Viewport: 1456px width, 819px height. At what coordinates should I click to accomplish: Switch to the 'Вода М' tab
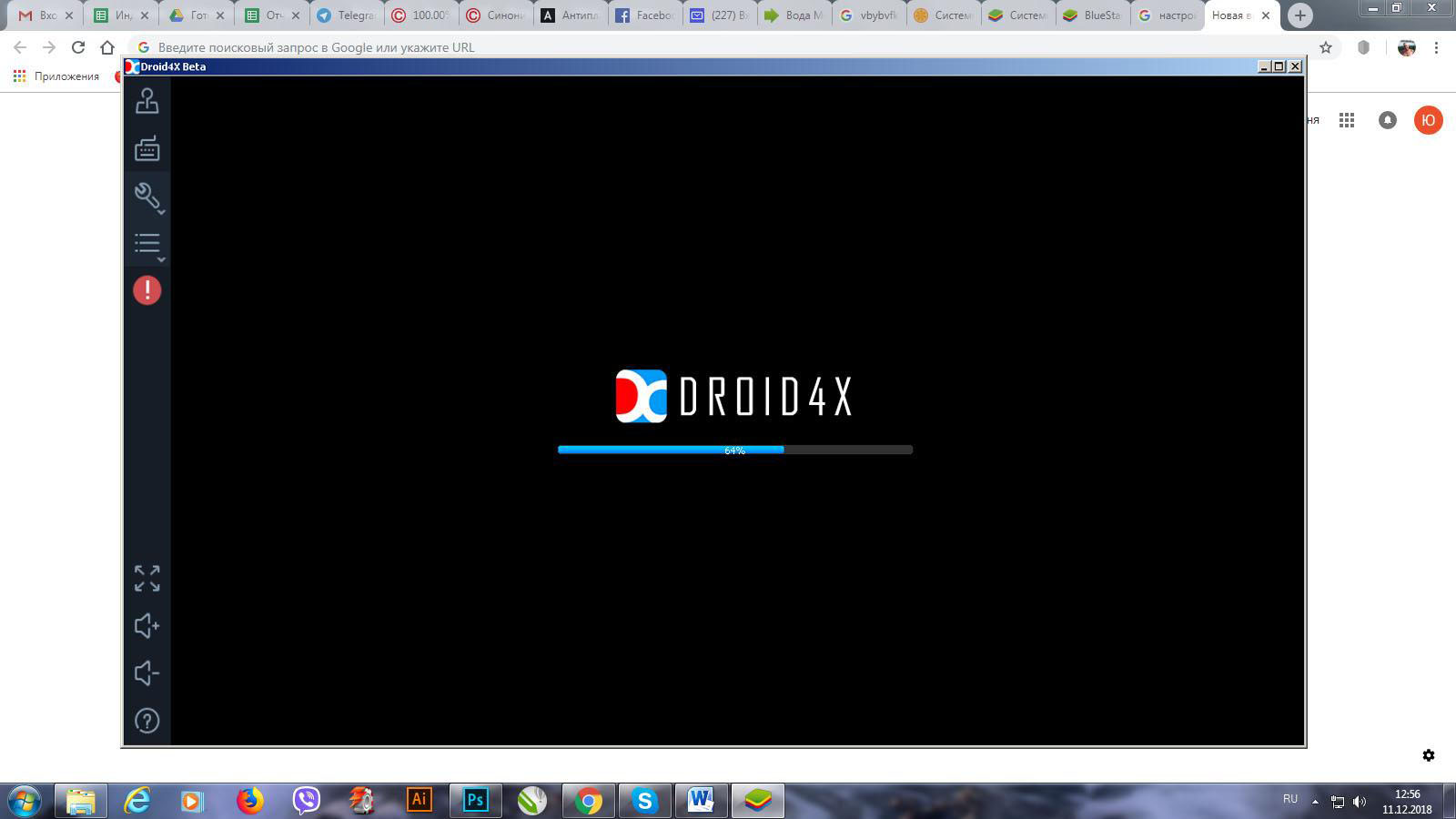click(x=796, y=15)
